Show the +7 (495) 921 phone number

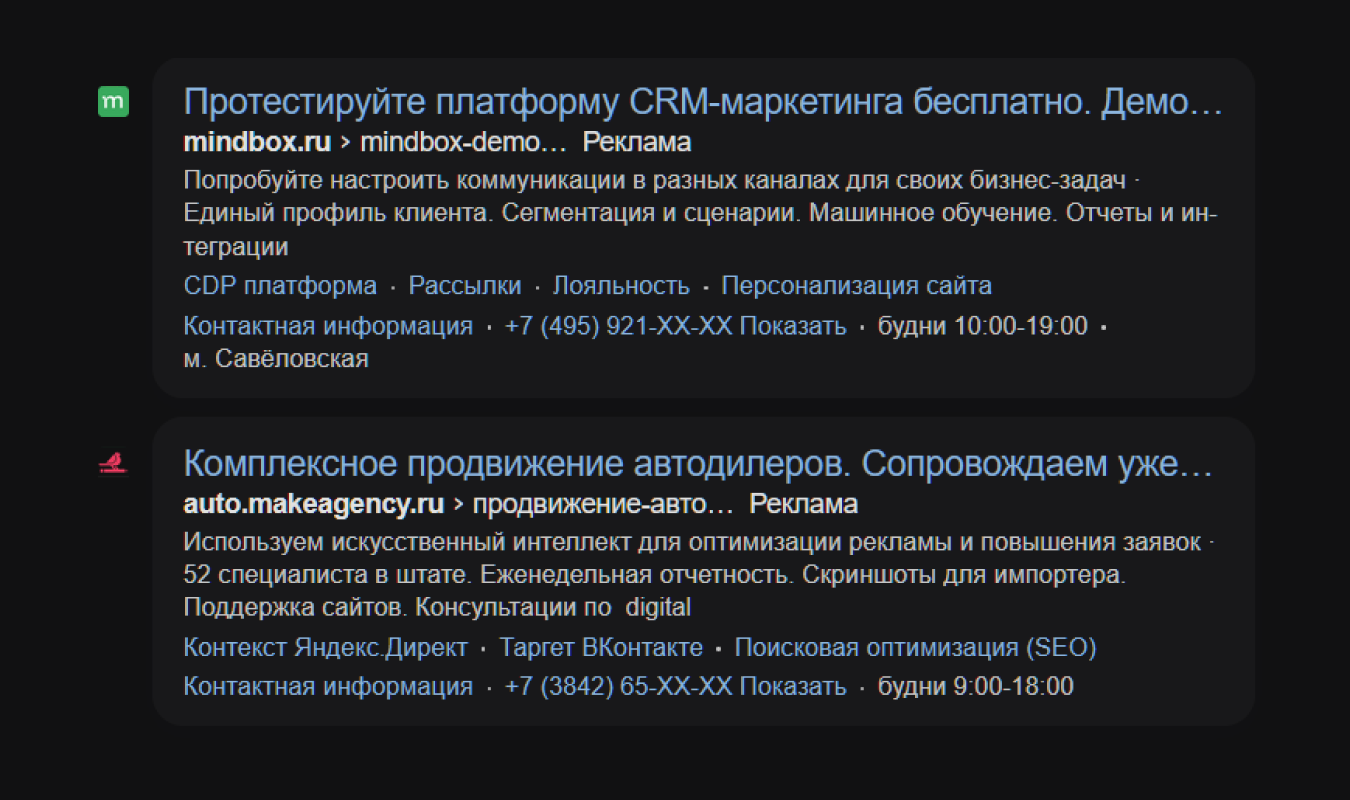click(675, 326)
